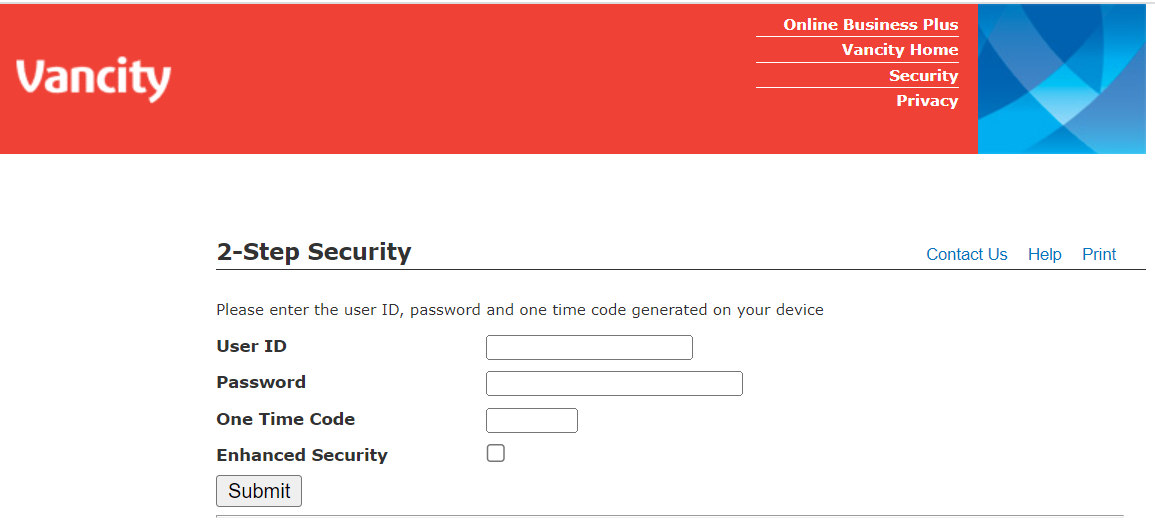Screen dimensions: 1155x524
Task: Click the 2-Step Security heading
Action: click(313, 252)
